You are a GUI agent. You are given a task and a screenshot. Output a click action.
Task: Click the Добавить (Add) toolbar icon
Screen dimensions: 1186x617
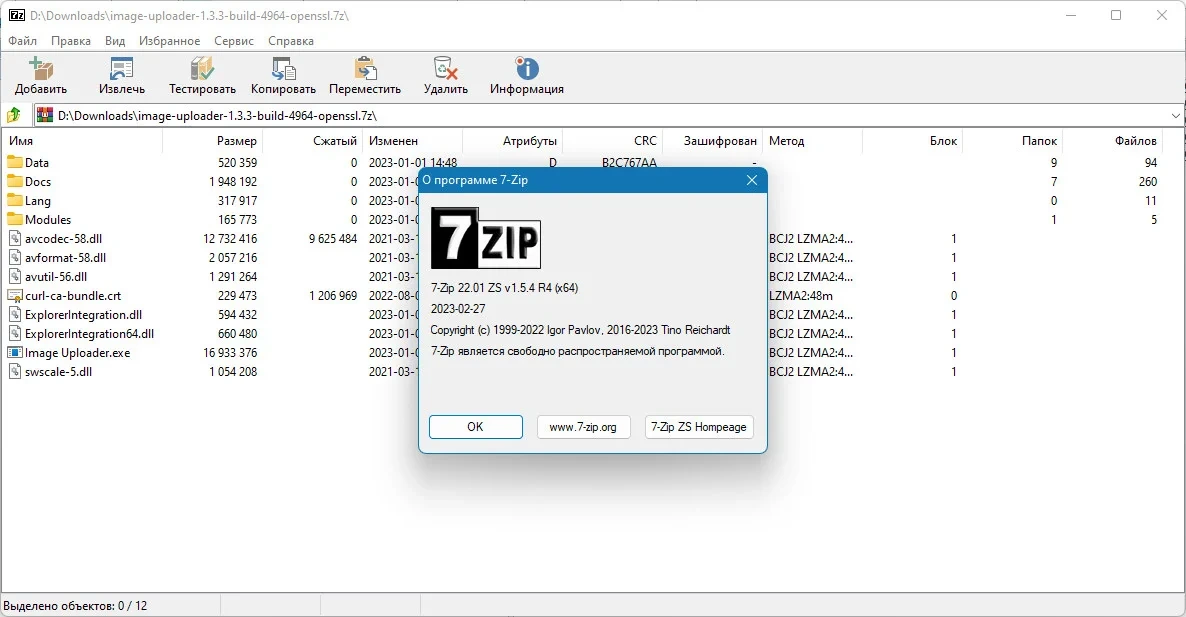tap(41, 69)
